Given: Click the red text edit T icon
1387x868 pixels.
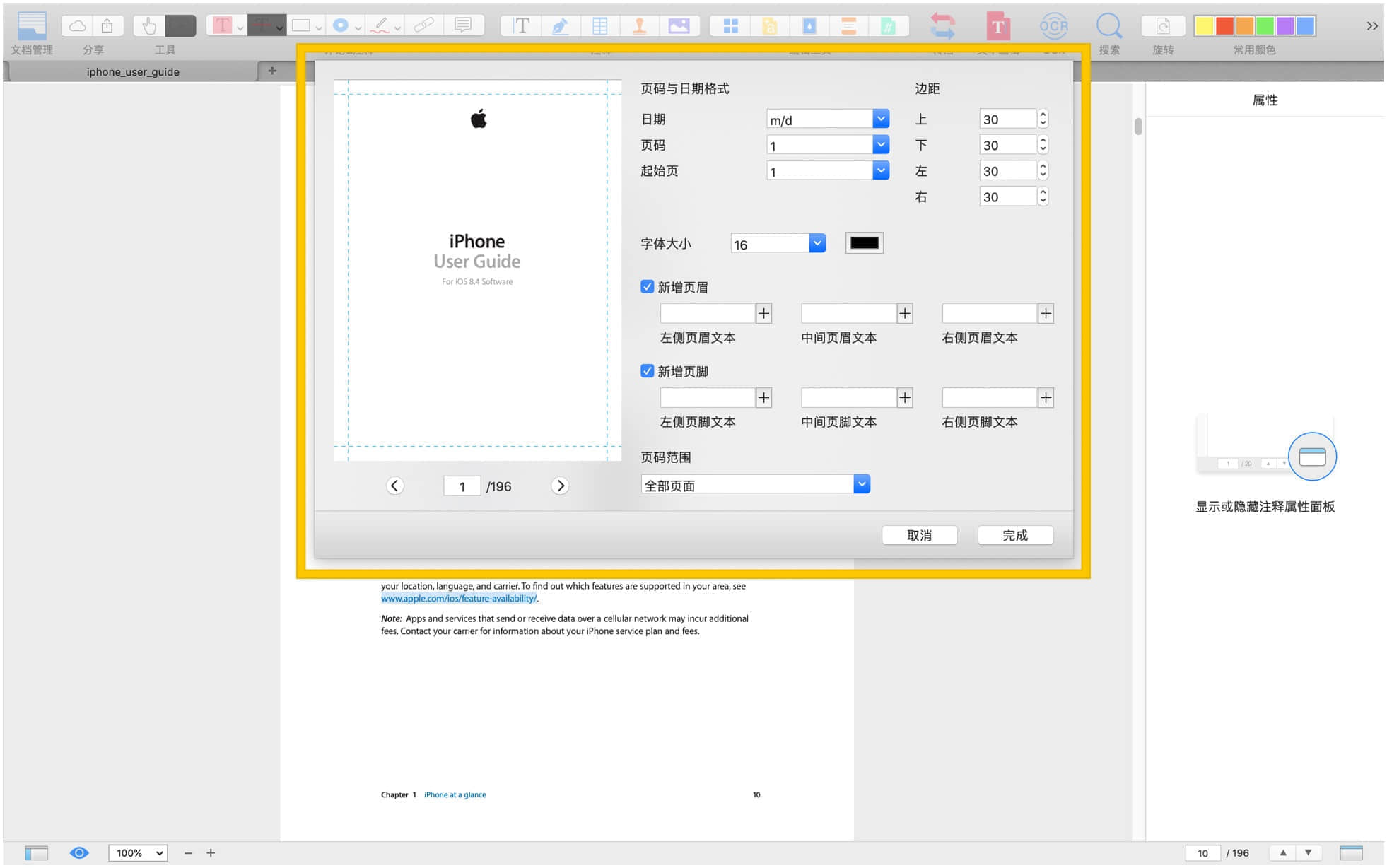Looking at the screenshot, I should pyautogui.click(x=997, y=25).
